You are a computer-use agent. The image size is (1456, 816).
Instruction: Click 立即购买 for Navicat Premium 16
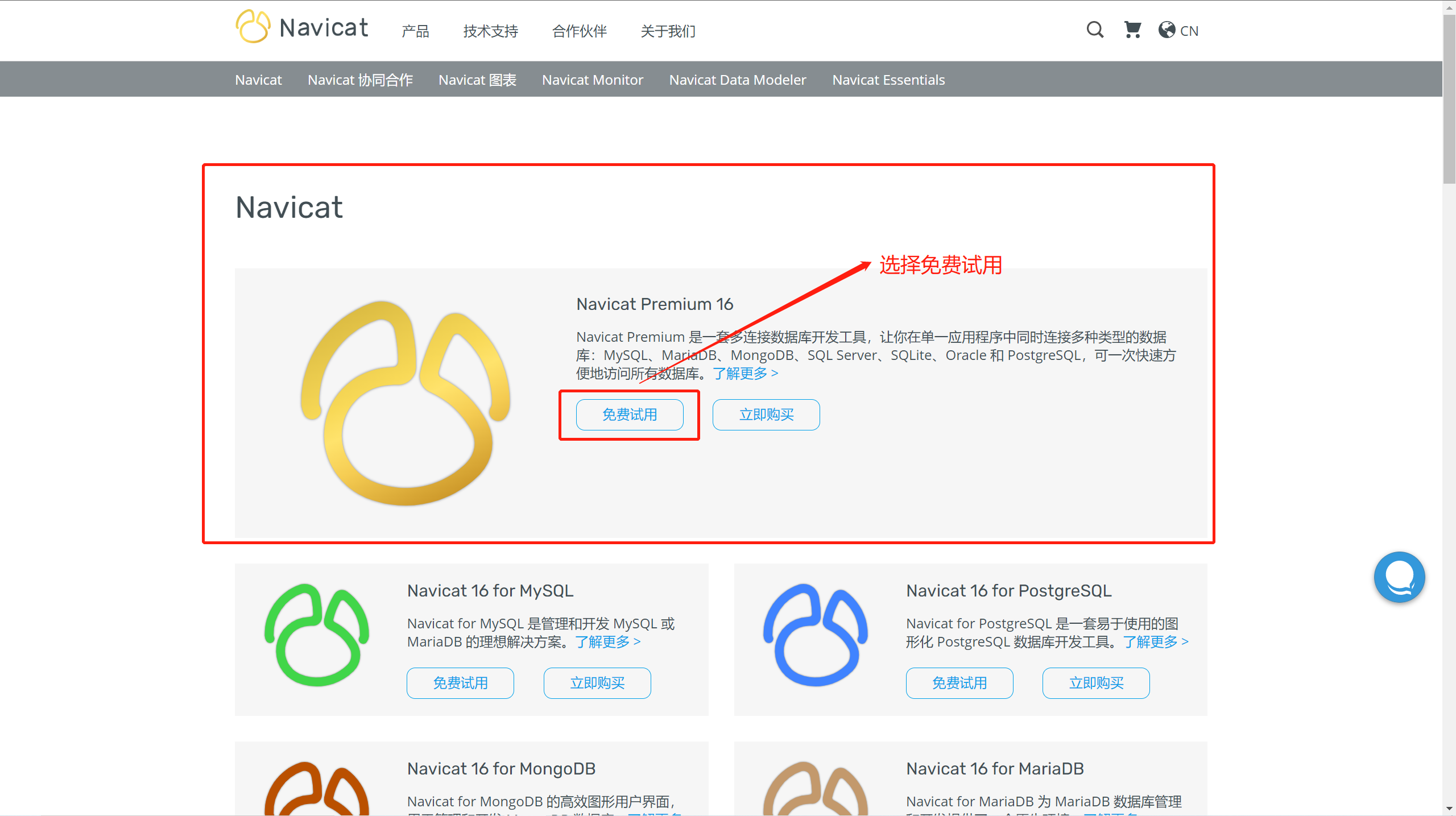[x=766, y=415]
